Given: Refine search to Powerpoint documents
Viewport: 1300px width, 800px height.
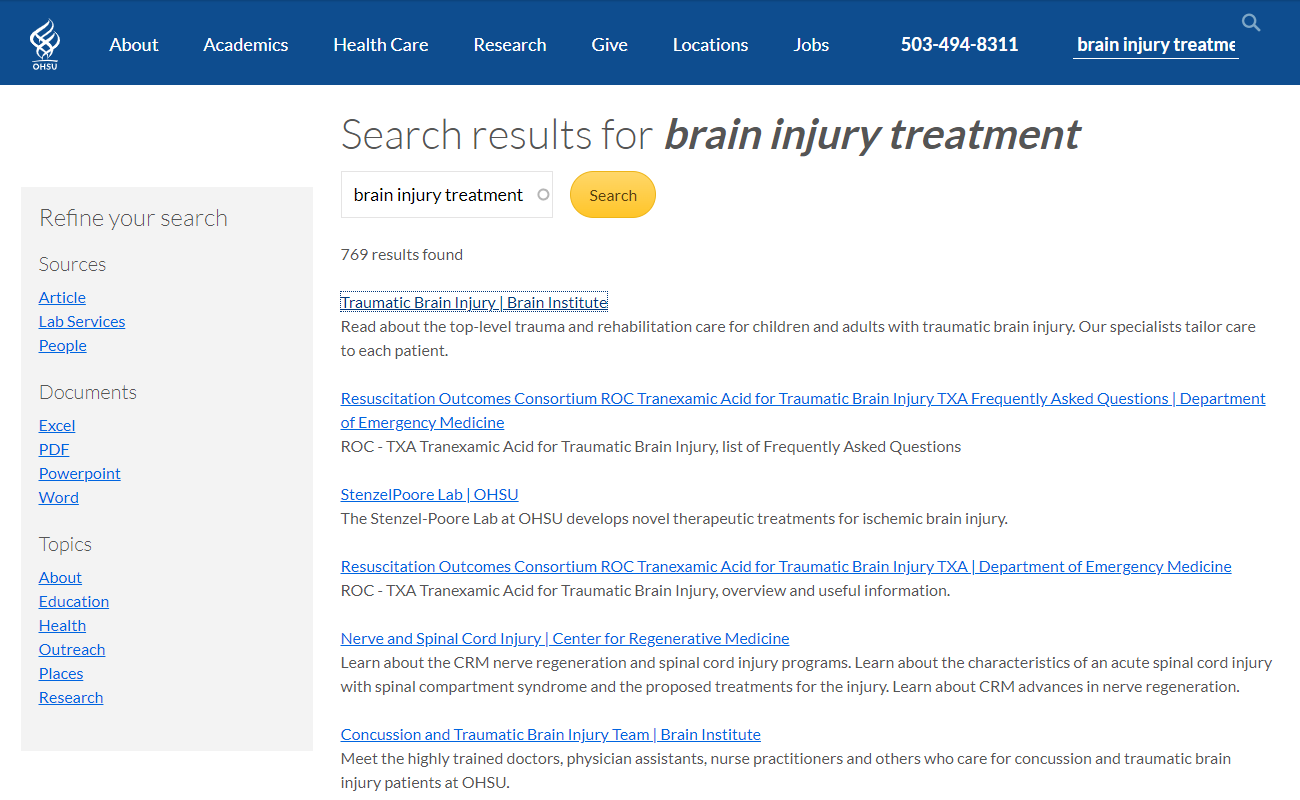Looking at the screenshot, I should tap(80, 473).
